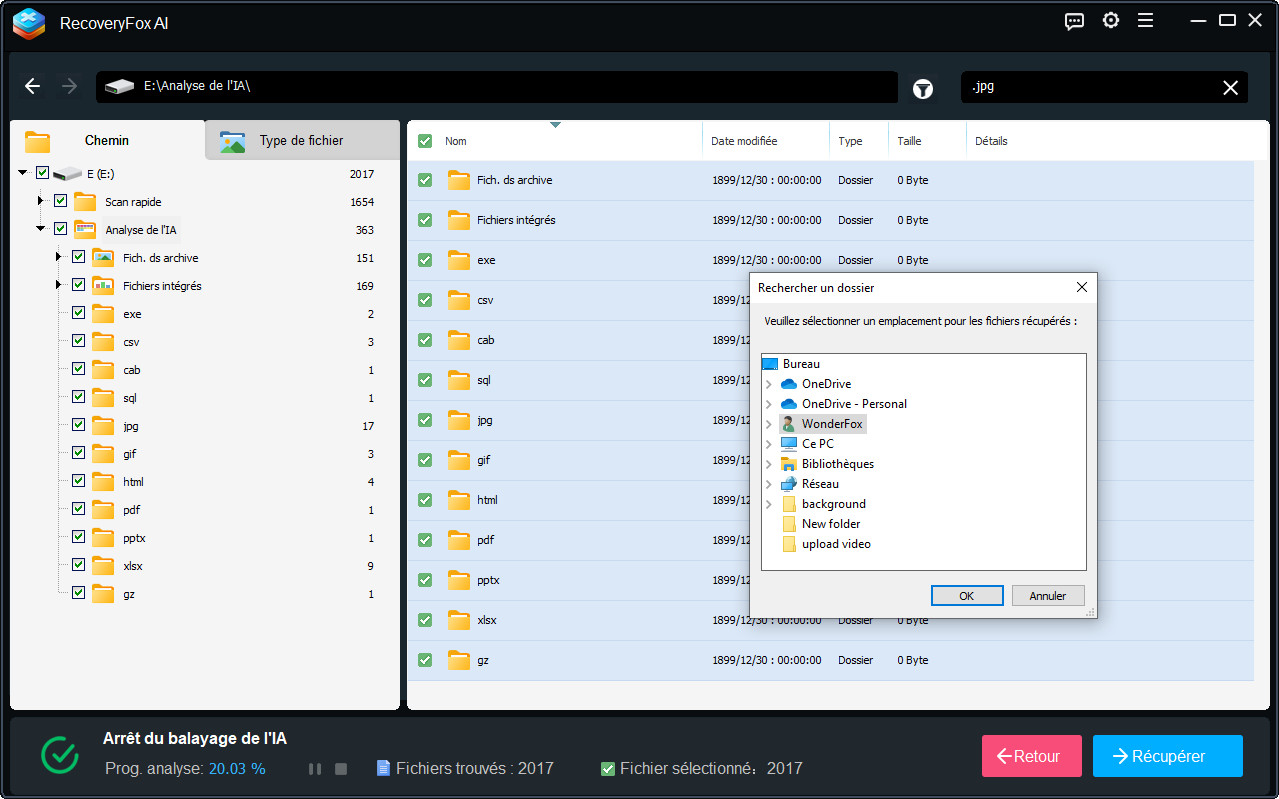Image resolution: width=1279 pixels, height=799 pixels.
Task: Expand Fich. ds archive tree node
Action: point(59,257)
